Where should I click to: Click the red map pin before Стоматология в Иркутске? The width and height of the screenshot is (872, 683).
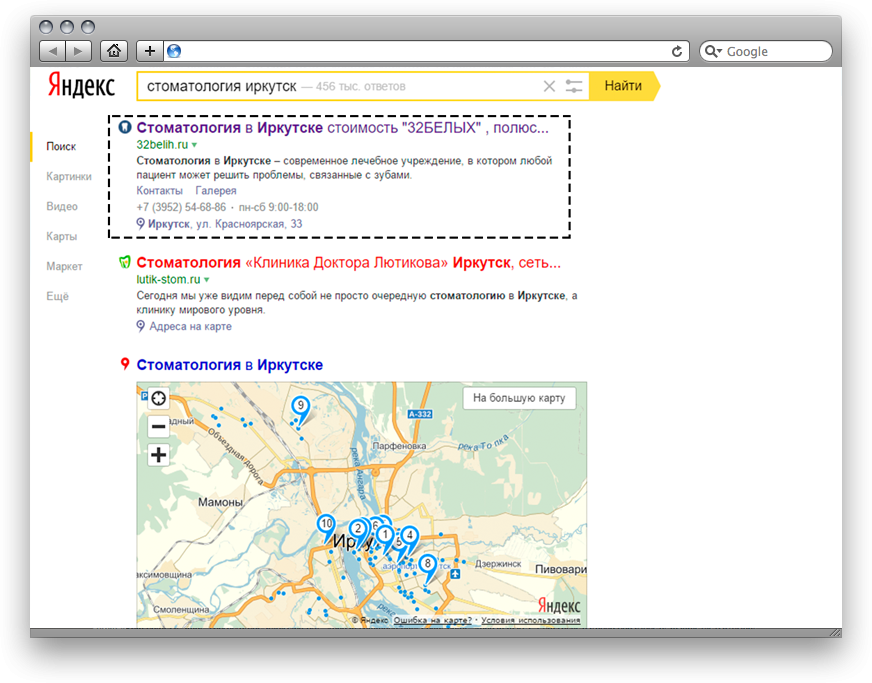pyautogui.click(x=125, y=364)
